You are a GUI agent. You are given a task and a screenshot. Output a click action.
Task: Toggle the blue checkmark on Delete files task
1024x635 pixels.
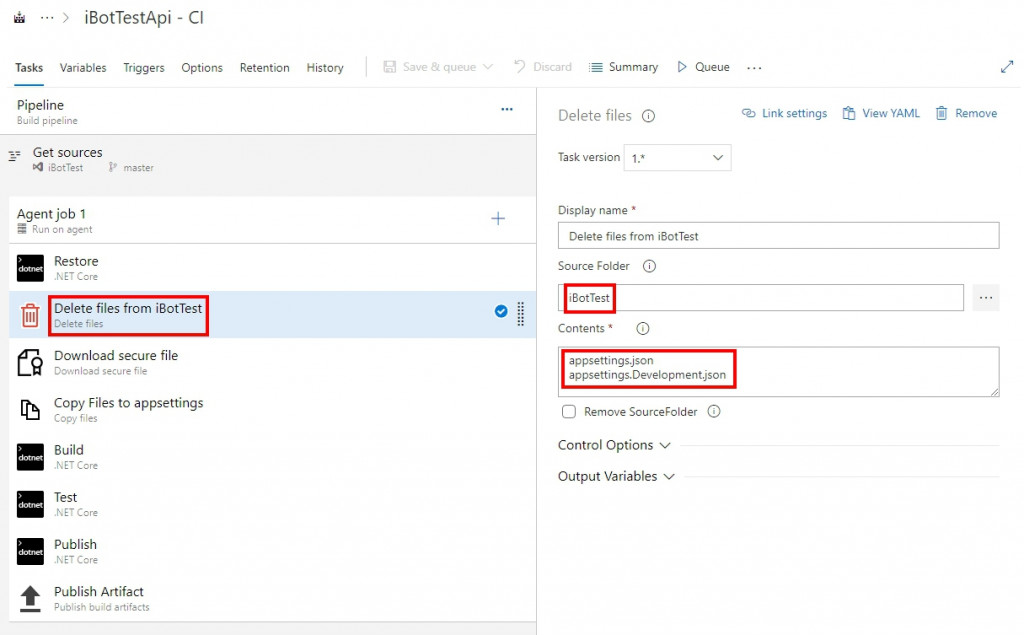501,311
